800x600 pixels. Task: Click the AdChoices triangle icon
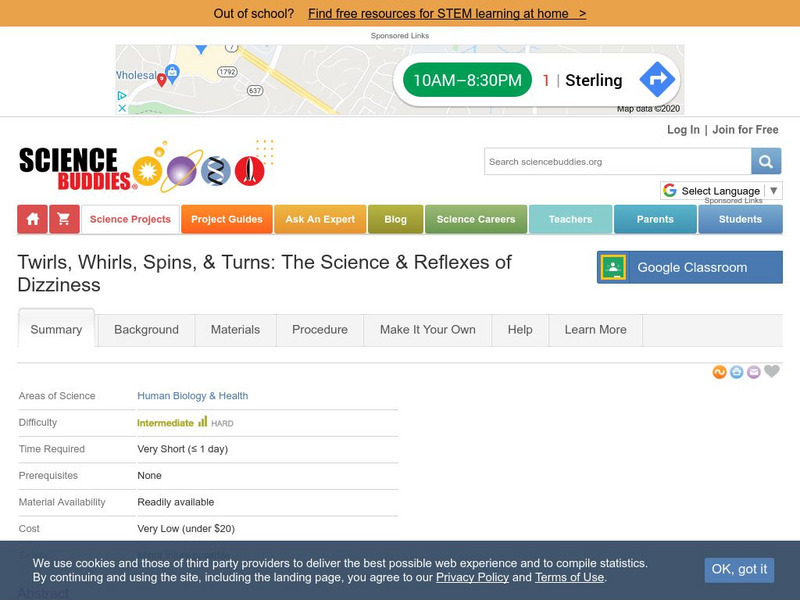point(122,95)
